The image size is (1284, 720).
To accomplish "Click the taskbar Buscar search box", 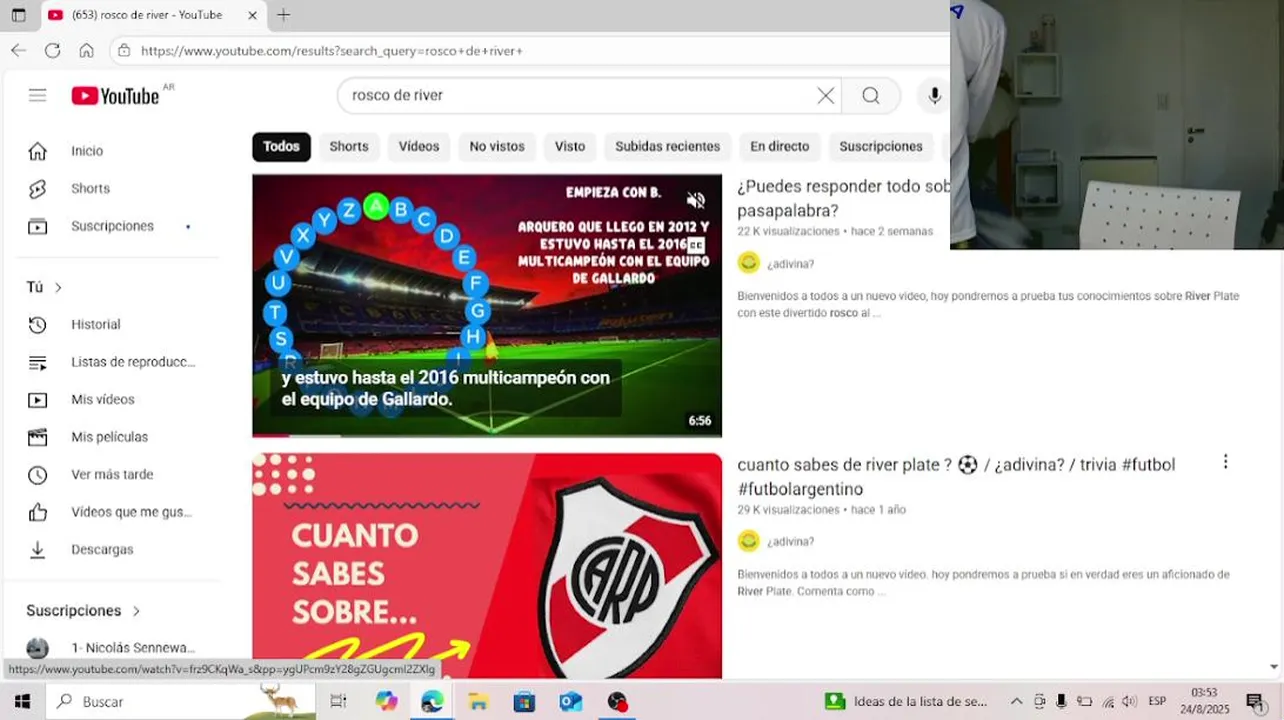I will (180, 702).
